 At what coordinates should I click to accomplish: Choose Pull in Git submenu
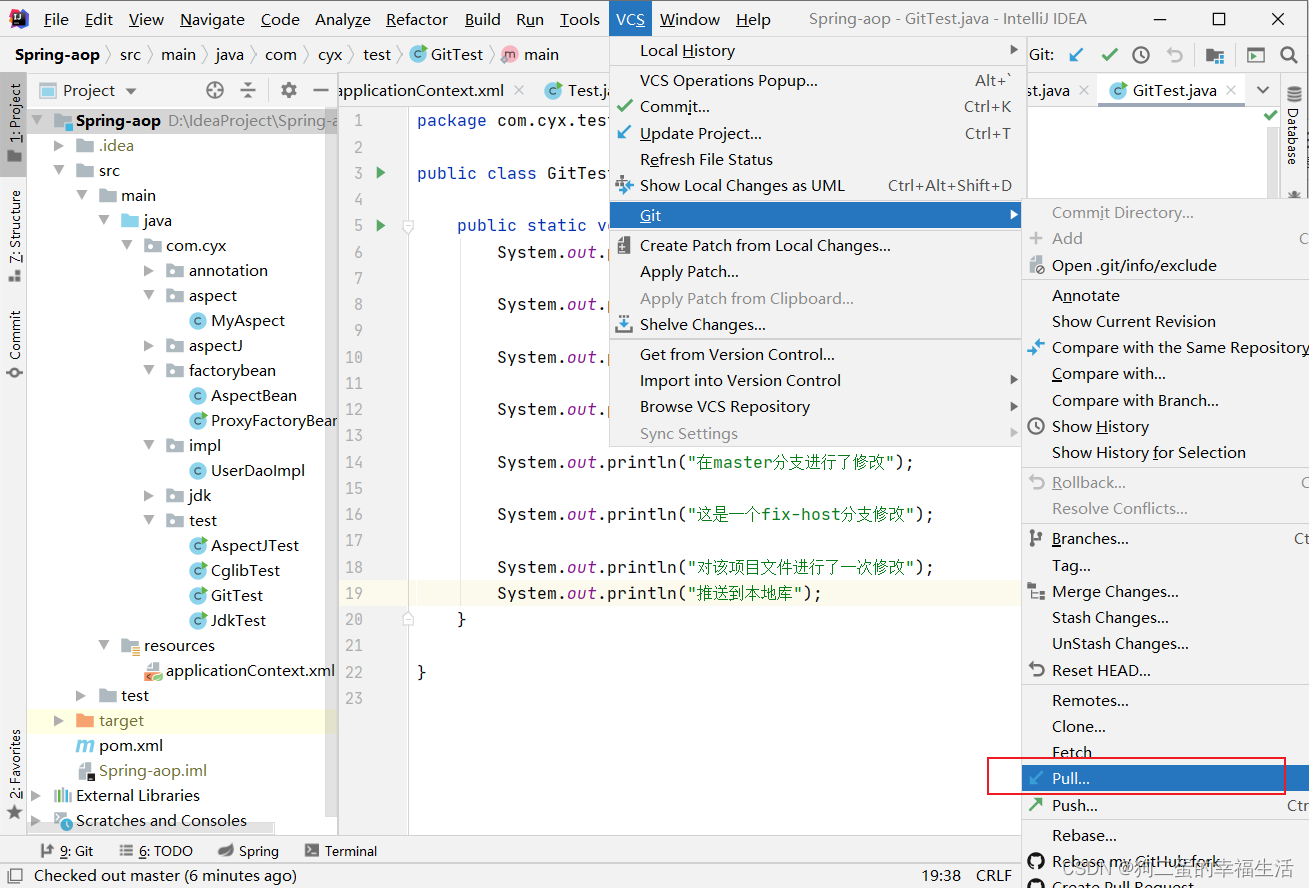coord(1165,778)
